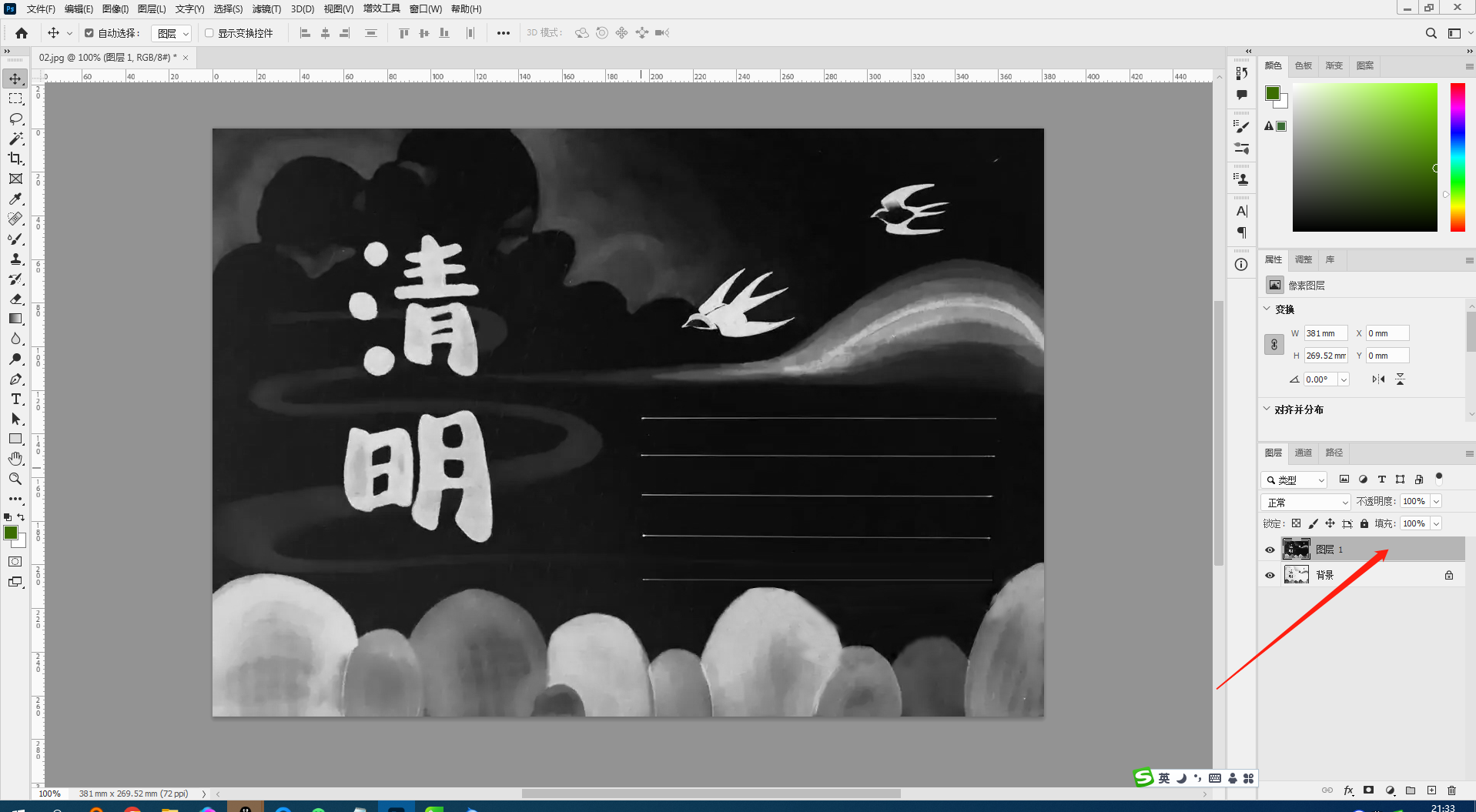Select the Magic Wand tool
The width and height of the screenshot is (1476, 812).
pos(15,139)
